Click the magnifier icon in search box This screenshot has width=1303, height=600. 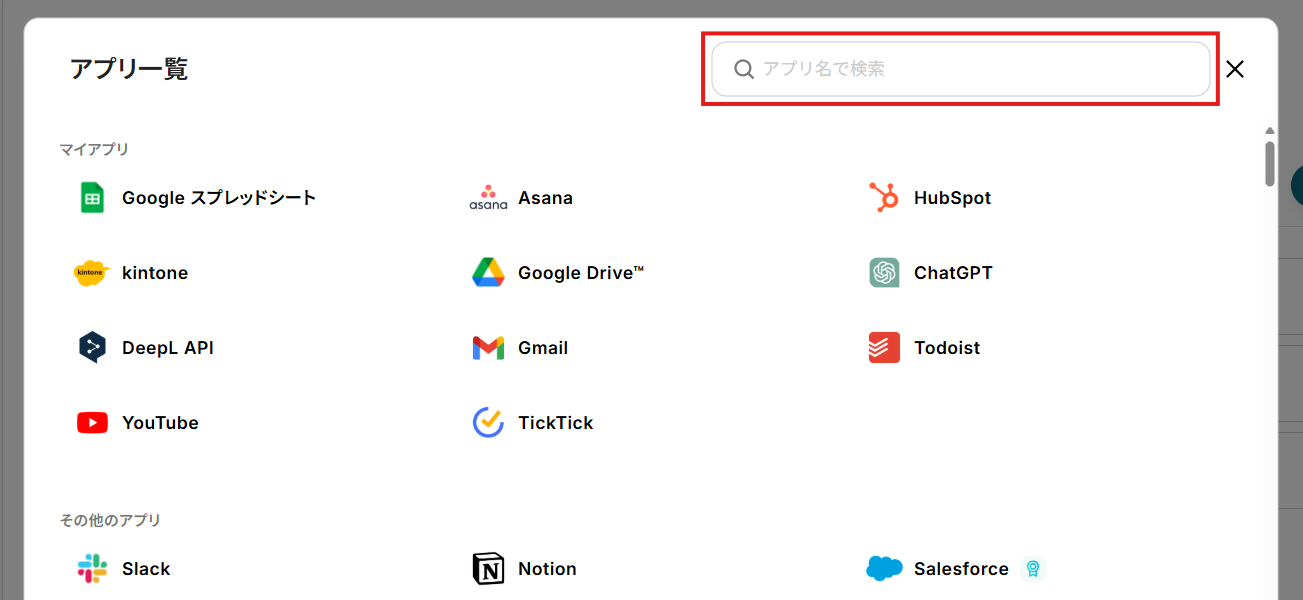click(744, 69)
